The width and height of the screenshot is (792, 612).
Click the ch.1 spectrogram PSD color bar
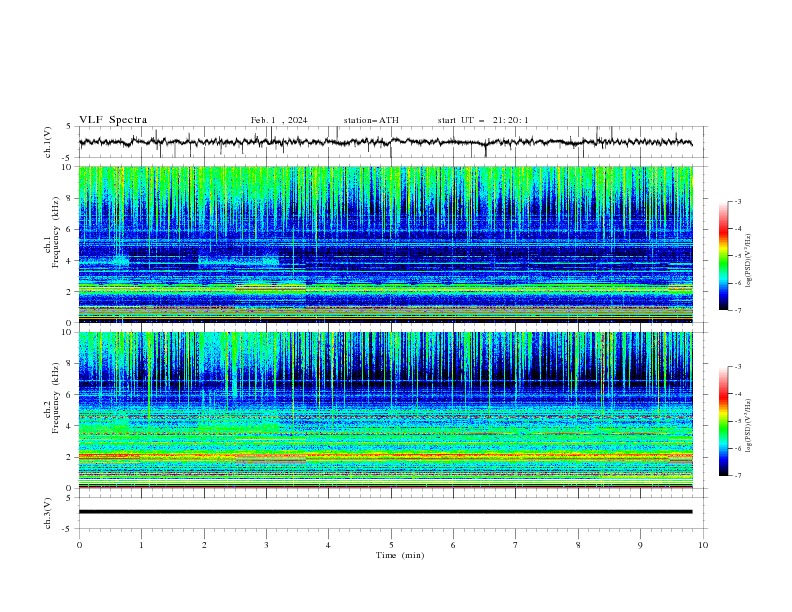pyautogui.click(x=723, y=256)
